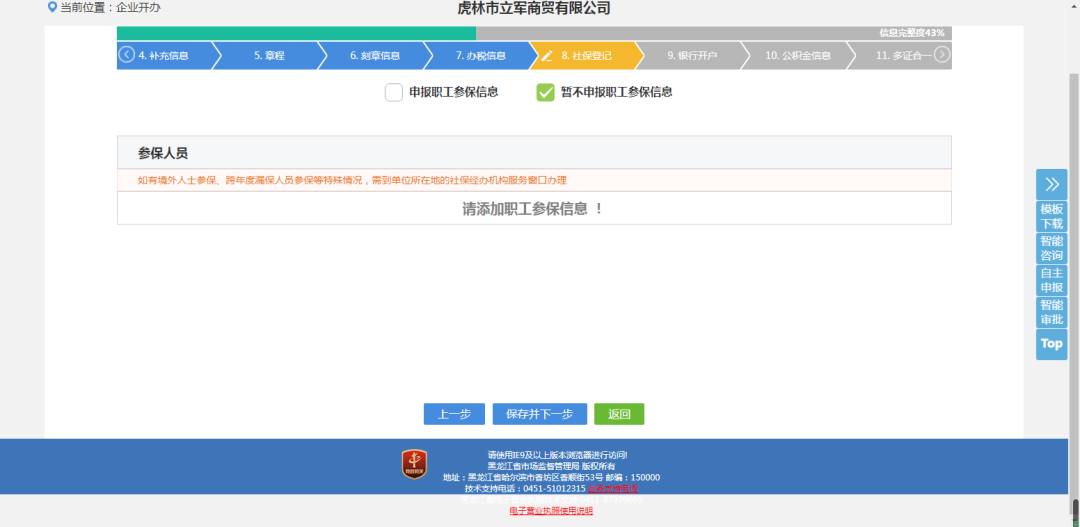Open step 5 章程
Screen dimensions: 1080x527
(x=269, y=56)
